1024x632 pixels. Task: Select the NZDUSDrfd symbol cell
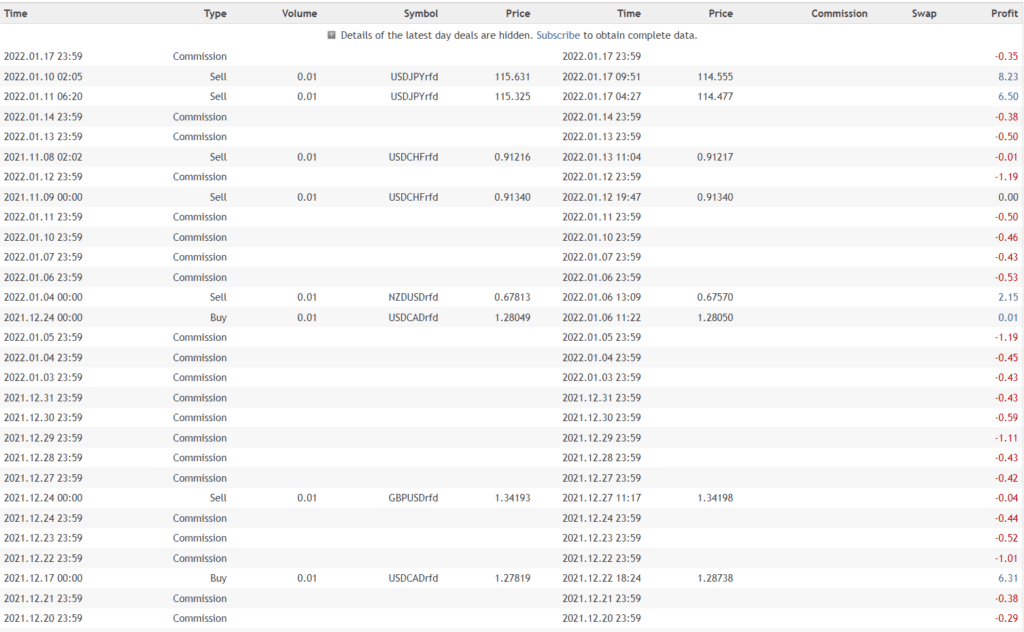pos(413,297)
